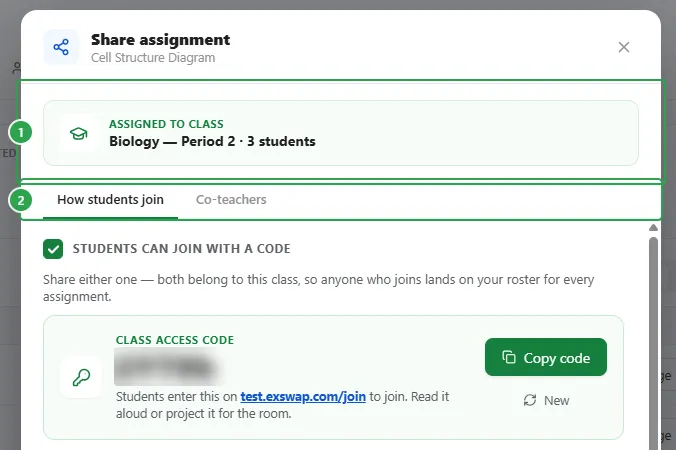The width and height of the screenshot is (676, 450).
Task: Copy the class access code
Action: [x=546, y=357]
